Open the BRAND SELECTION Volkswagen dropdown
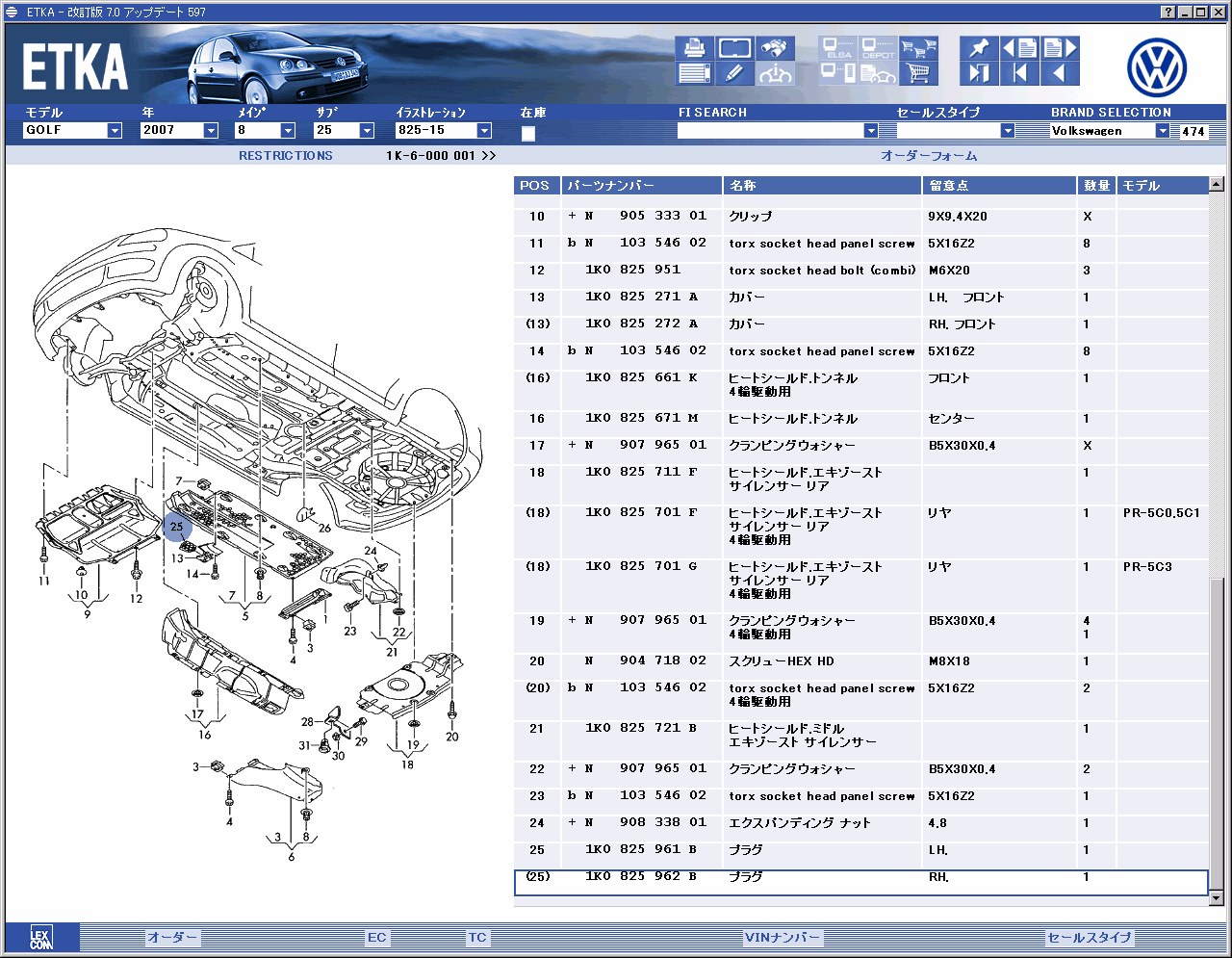The image size is (1232, 958). pyautogui.click(x=1163, y=131)
